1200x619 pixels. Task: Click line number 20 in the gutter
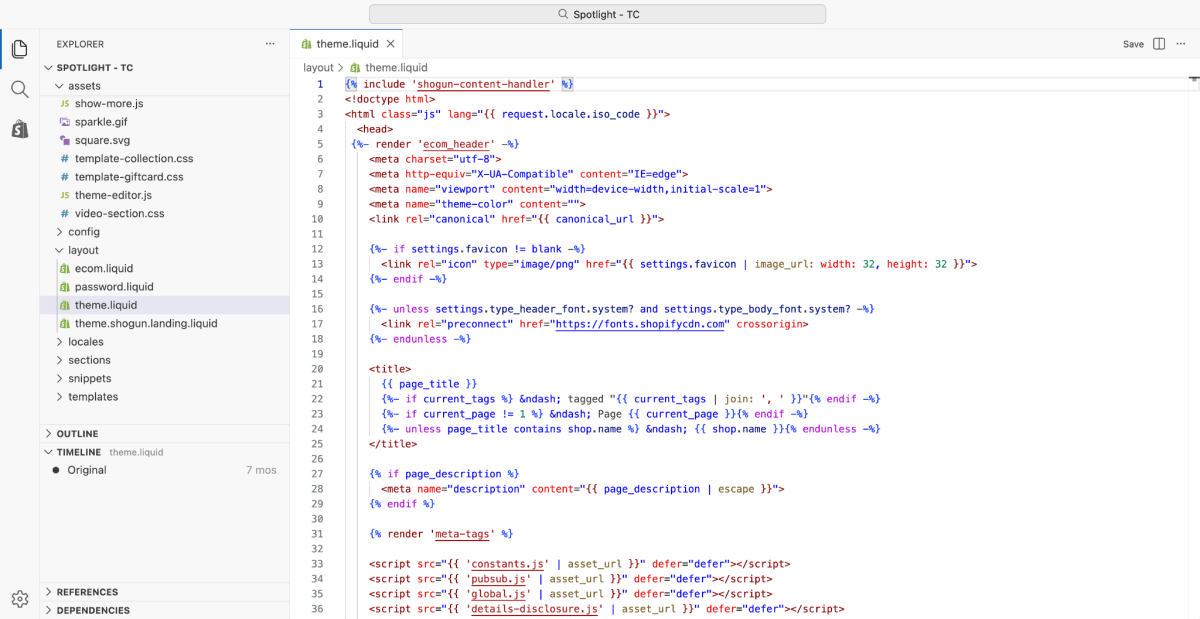317,369
